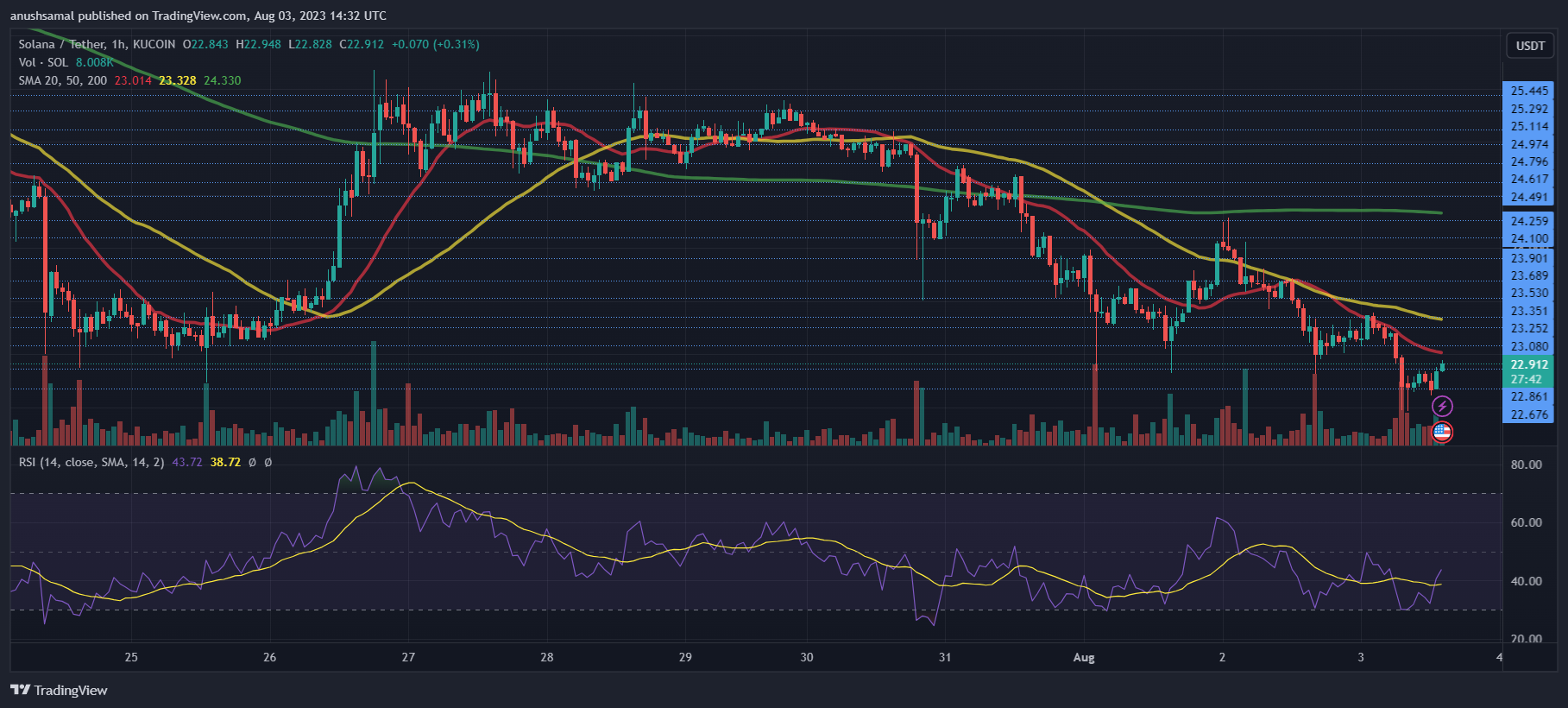Click RSI axis label 60.00

[x=1526, y=522]
